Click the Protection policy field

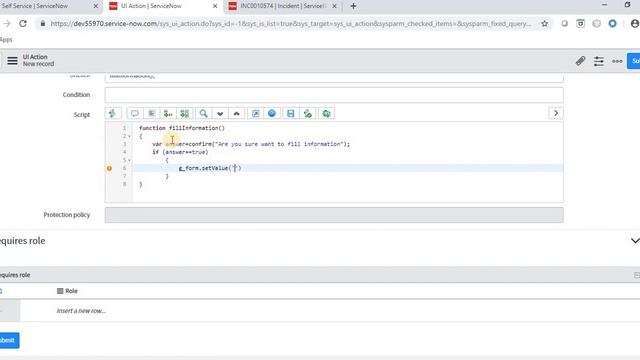pyautogui.click(x=334, y=215)
